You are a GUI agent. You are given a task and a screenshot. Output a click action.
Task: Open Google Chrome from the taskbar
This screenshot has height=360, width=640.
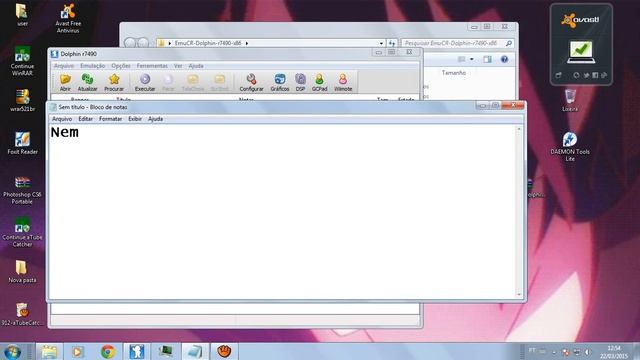(108, 351)
